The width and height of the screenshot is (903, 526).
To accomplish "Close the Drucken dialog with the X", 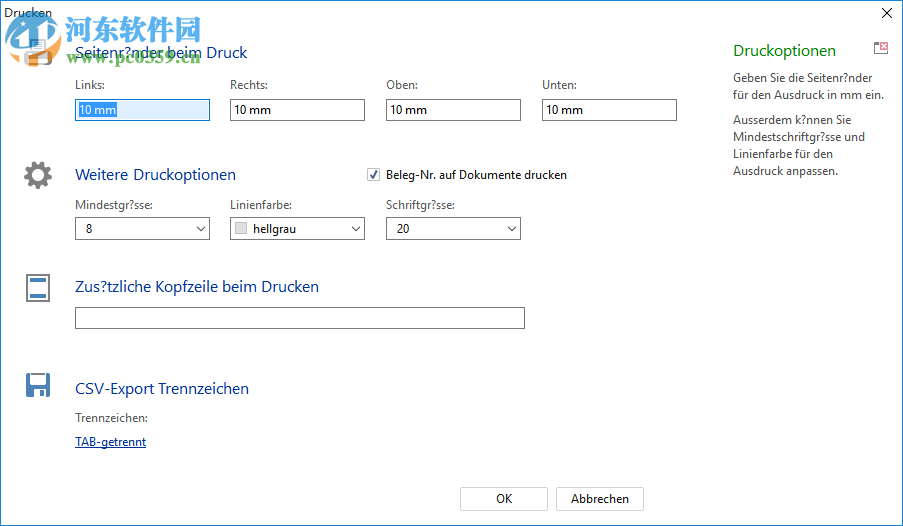I will [x=885, y=13].
